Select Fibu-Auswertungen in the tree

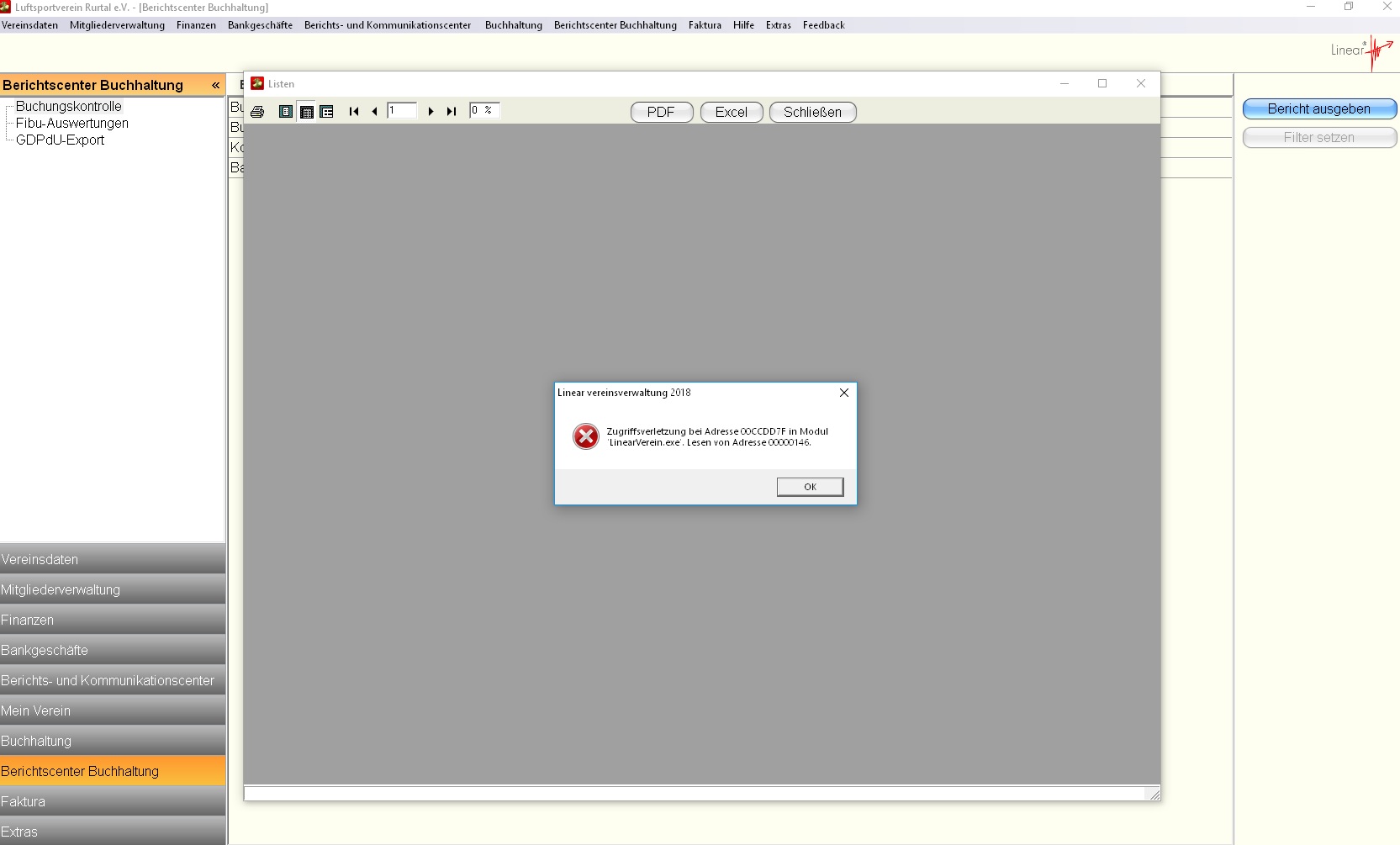pyautogui.click(x=72, y=124)
